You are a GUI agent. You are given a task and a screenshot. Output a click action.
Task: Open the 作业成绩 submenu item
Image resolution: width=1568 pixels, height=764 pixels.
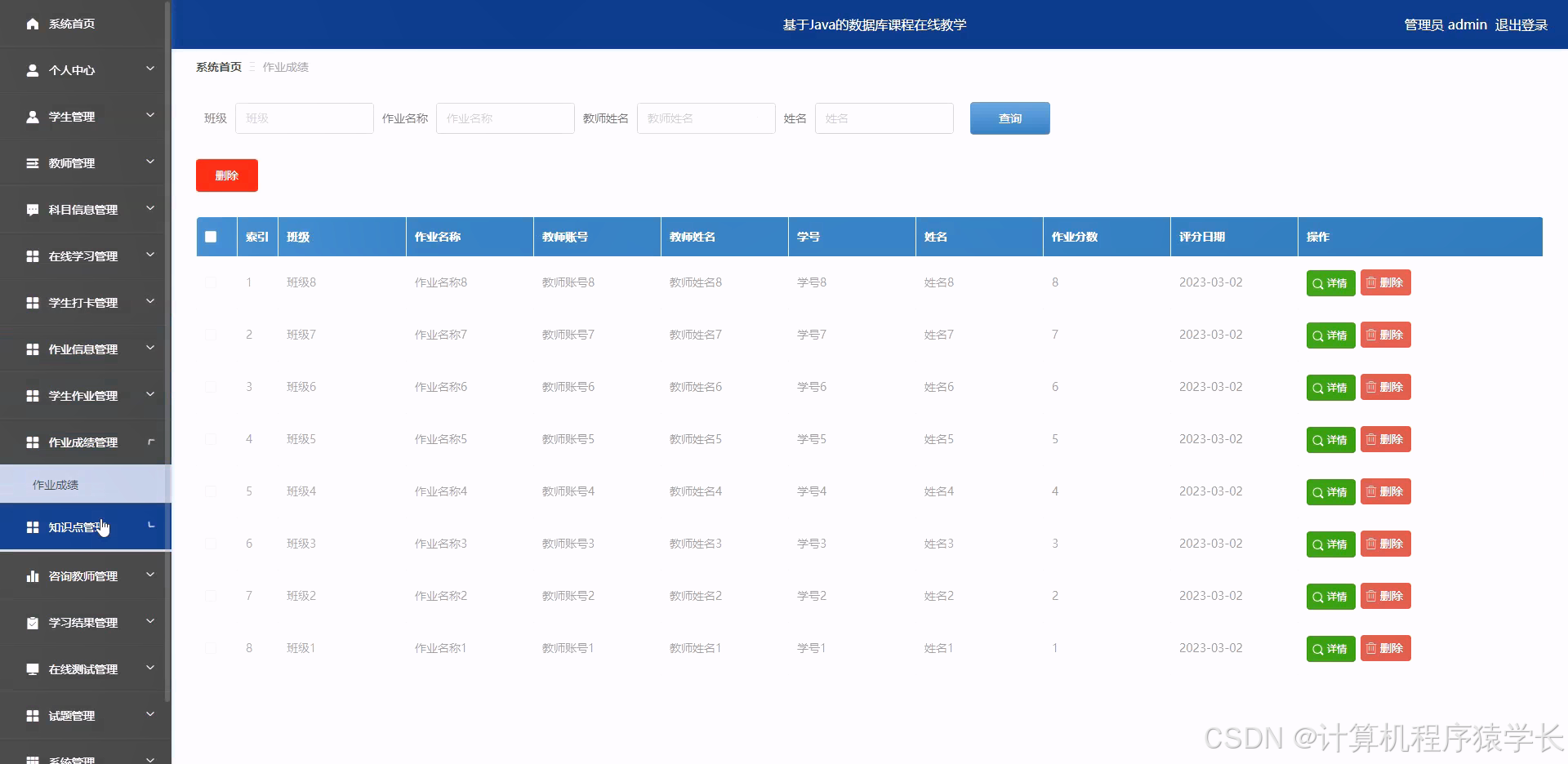(x=86, y=485)
